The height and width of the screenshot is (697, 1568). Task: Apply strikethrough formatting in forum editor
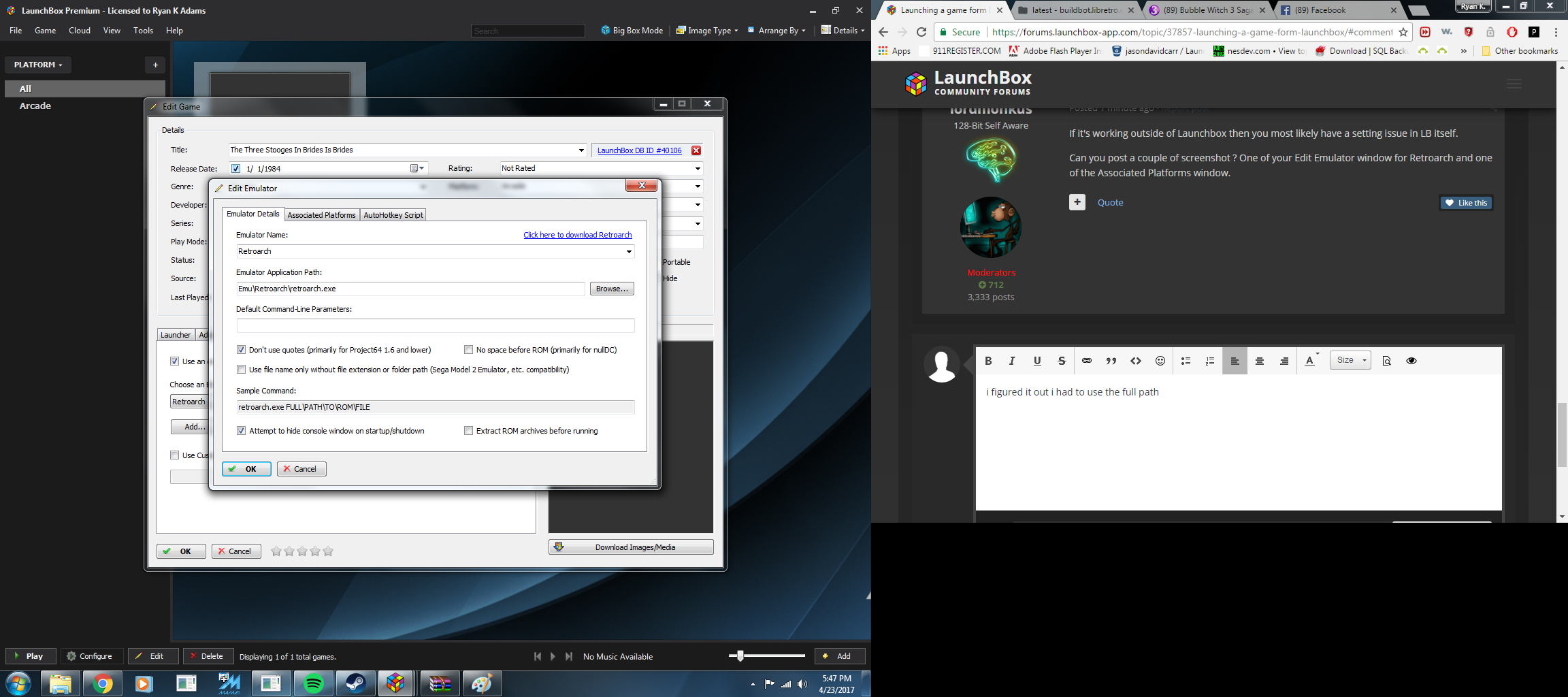pos(1062,361)
